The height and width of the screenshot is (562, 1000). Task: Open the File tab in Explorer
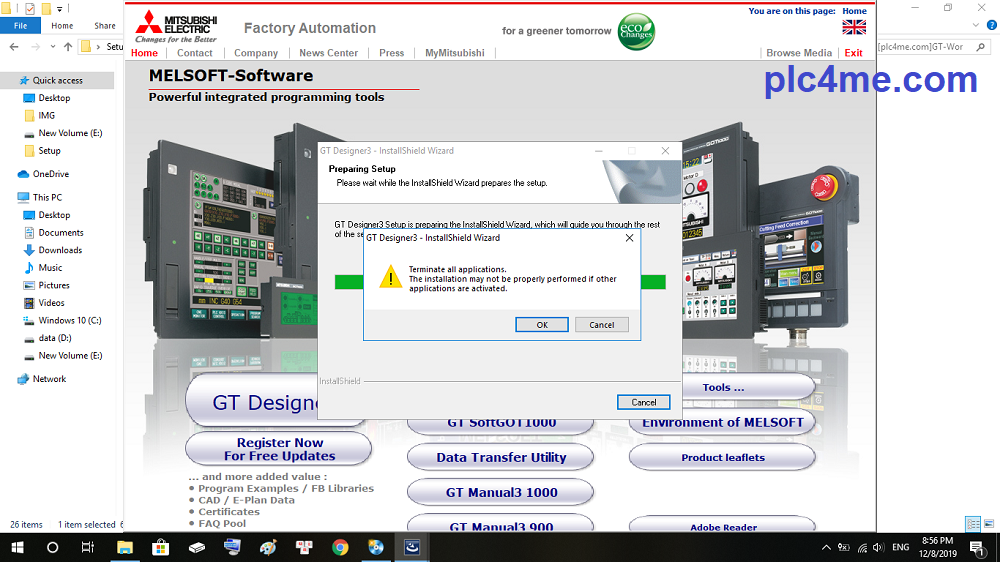[x=20, y=26]
